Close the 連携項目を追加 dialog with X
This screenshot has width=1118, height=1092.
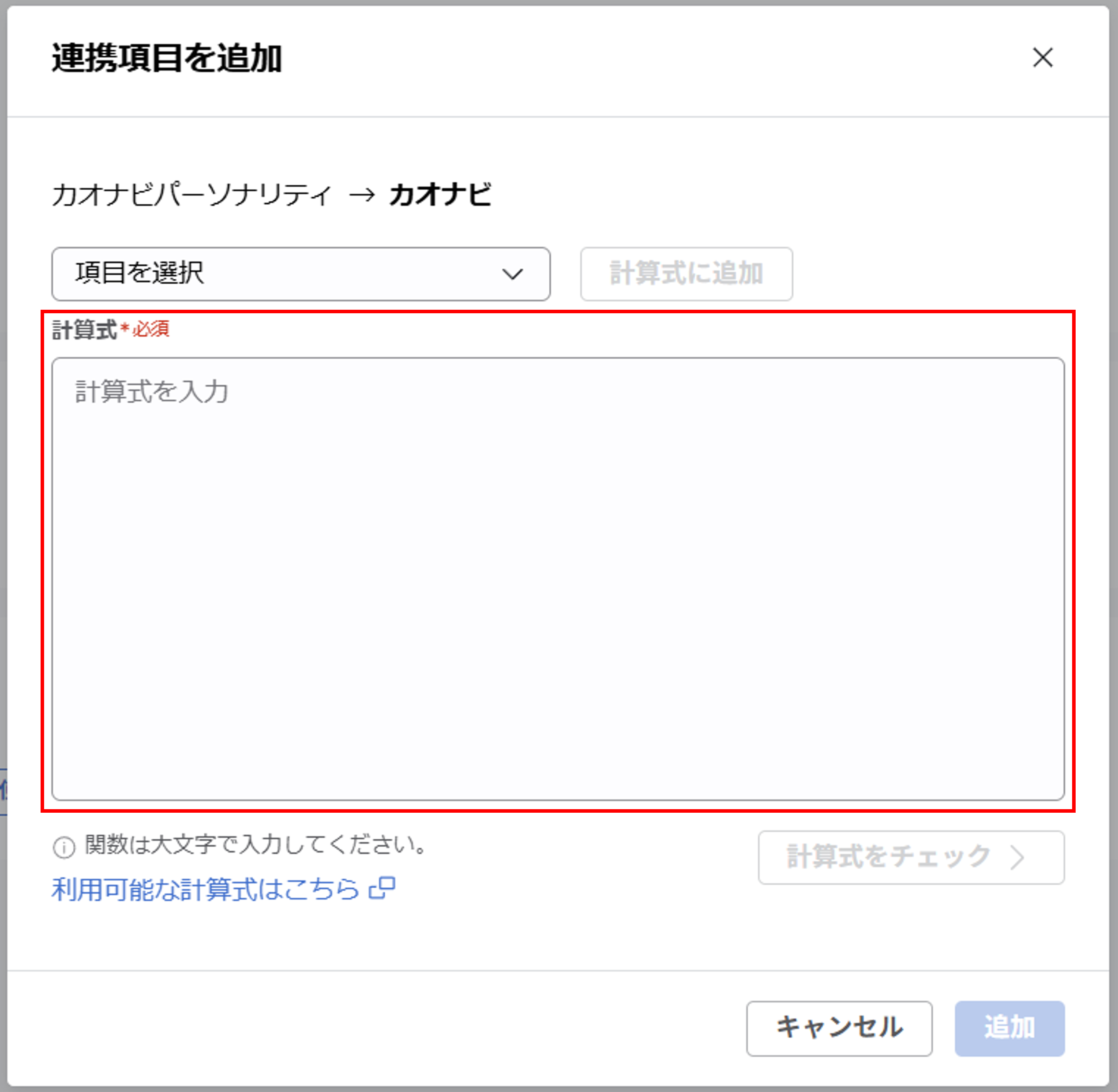click(1042, 57)
